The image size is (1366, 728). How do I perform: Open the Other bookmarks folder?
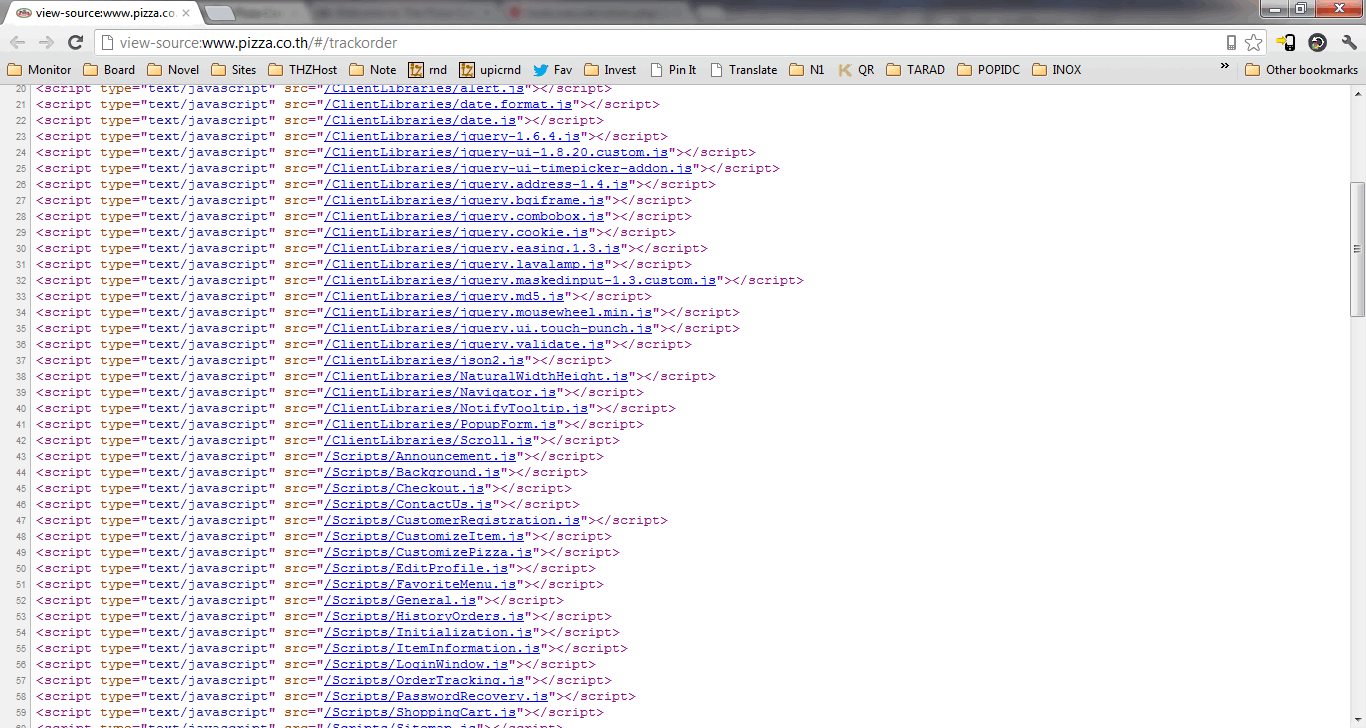tap(1301, 70)
